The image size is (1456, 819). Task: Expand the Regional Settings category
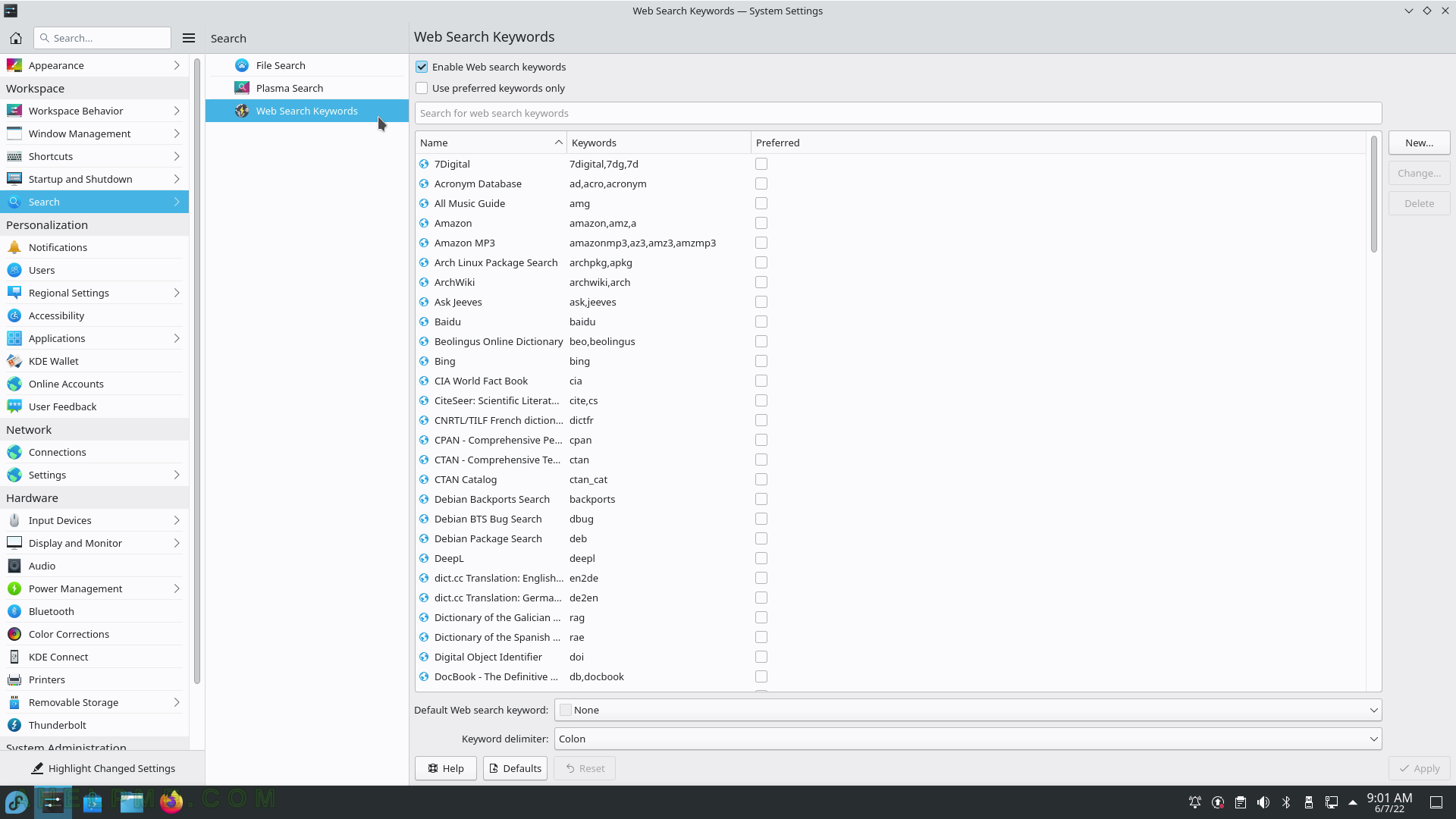tap(177, 293)
